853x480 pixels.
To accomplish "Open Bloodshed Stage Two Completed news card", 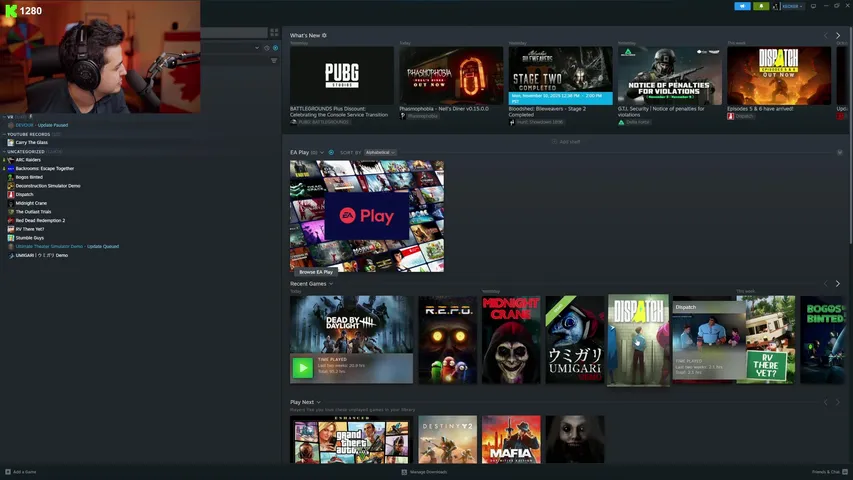I will coord(560,76).
